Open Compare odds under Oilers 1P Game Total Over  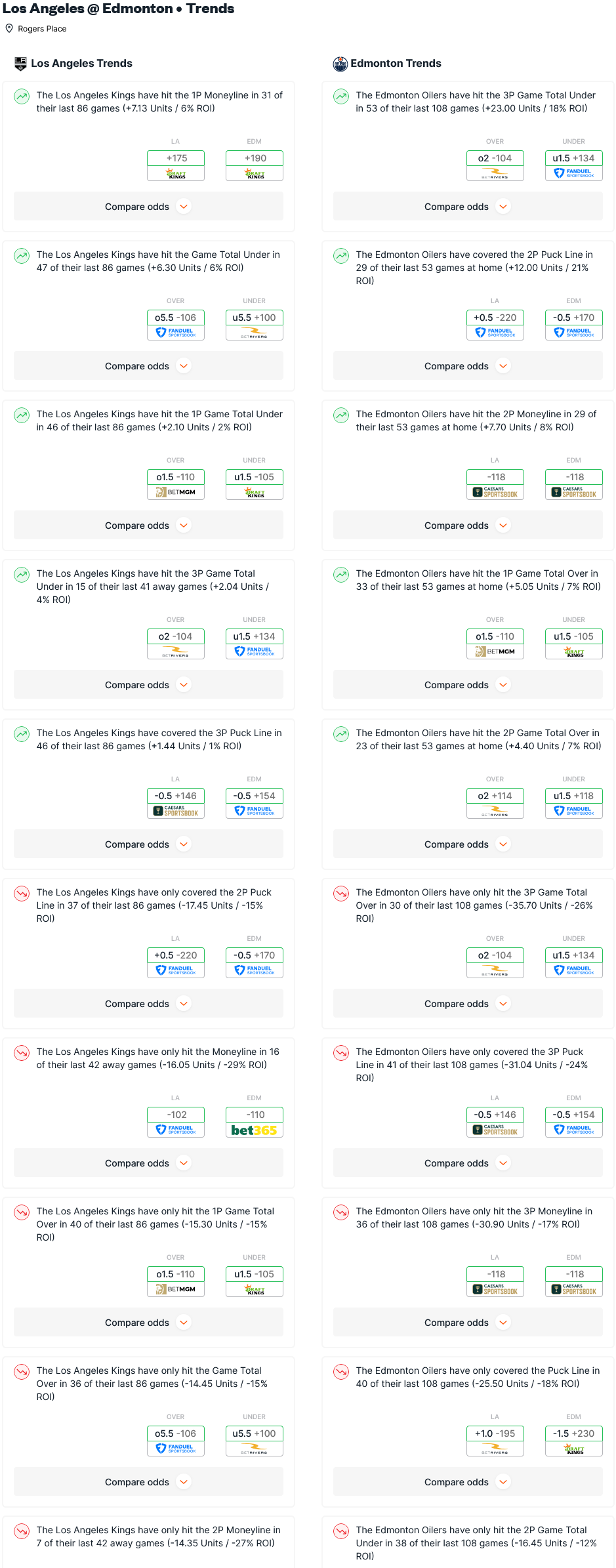(467, 685)
